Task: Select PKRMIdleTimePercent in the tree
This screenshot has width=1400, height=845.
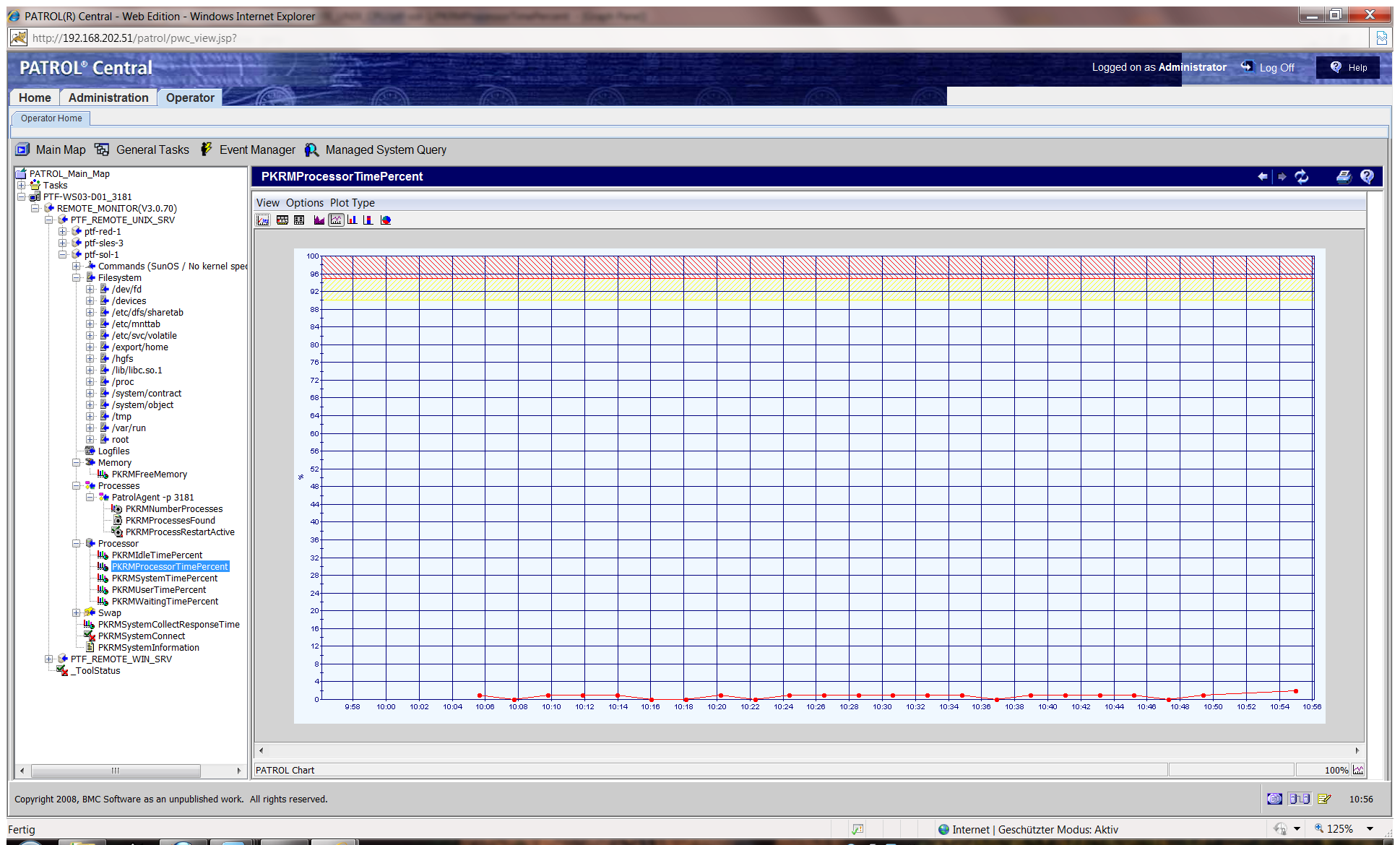Action: [x=157, y=555]
